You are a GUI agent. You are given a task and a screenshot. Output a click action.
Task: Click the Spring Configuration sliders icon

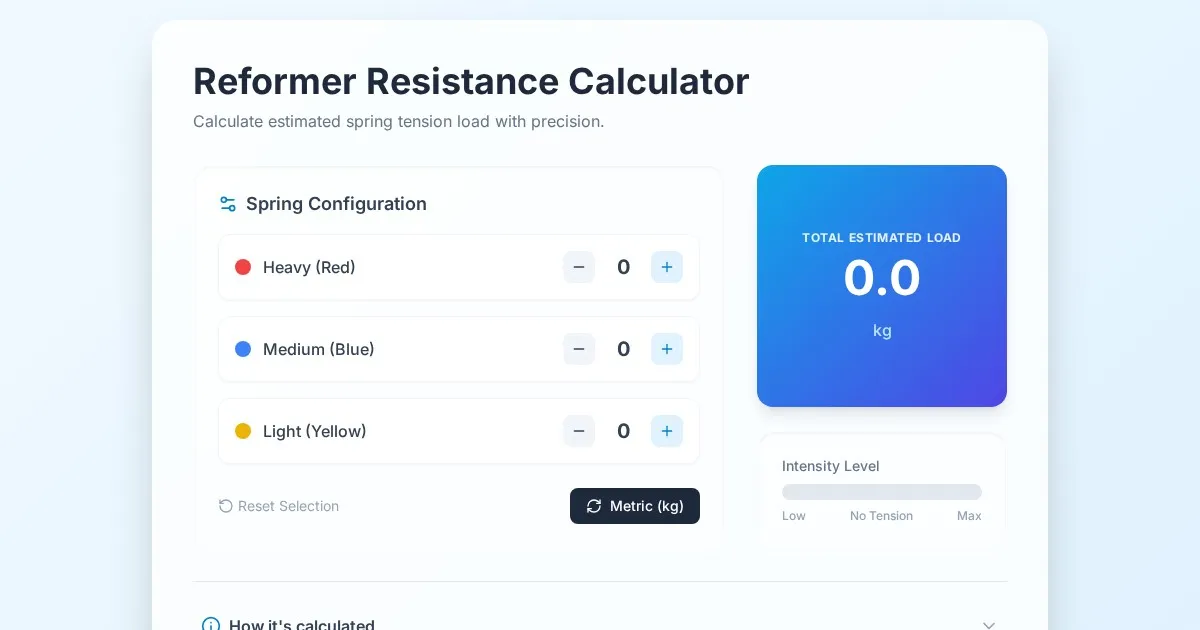point(227,204)
